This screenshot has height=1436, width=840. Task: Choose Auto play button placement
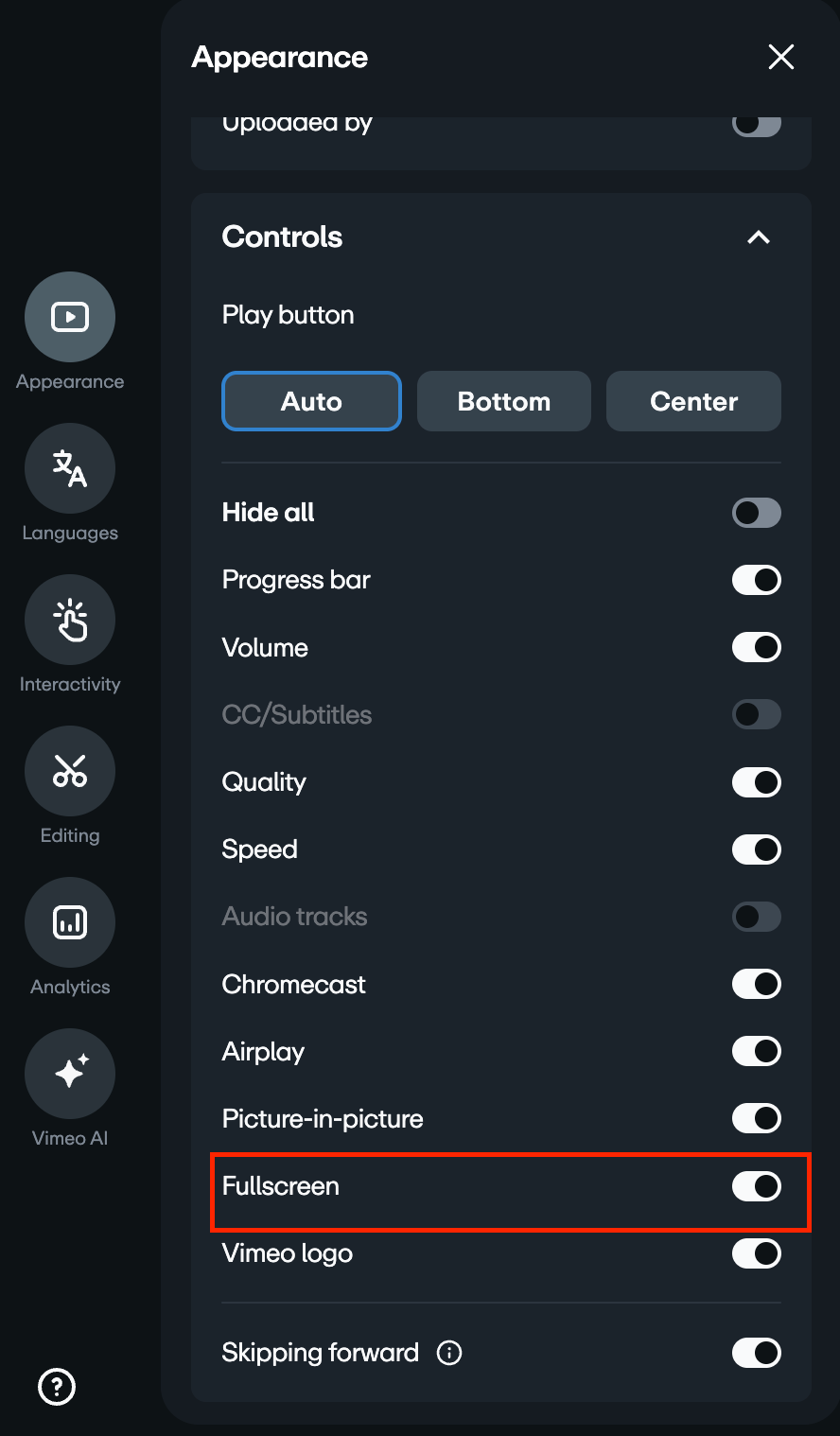tap(311, 401)
